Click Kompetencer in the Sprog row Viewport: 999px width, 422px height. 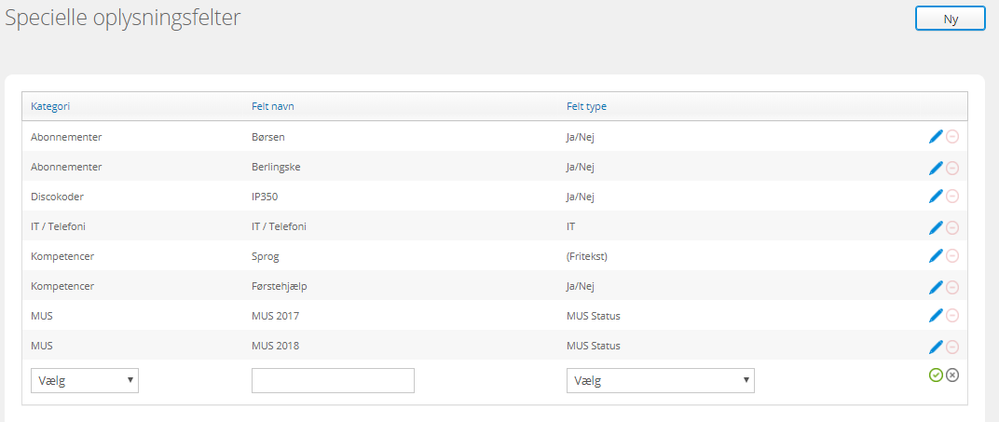[x=62, y=256]
